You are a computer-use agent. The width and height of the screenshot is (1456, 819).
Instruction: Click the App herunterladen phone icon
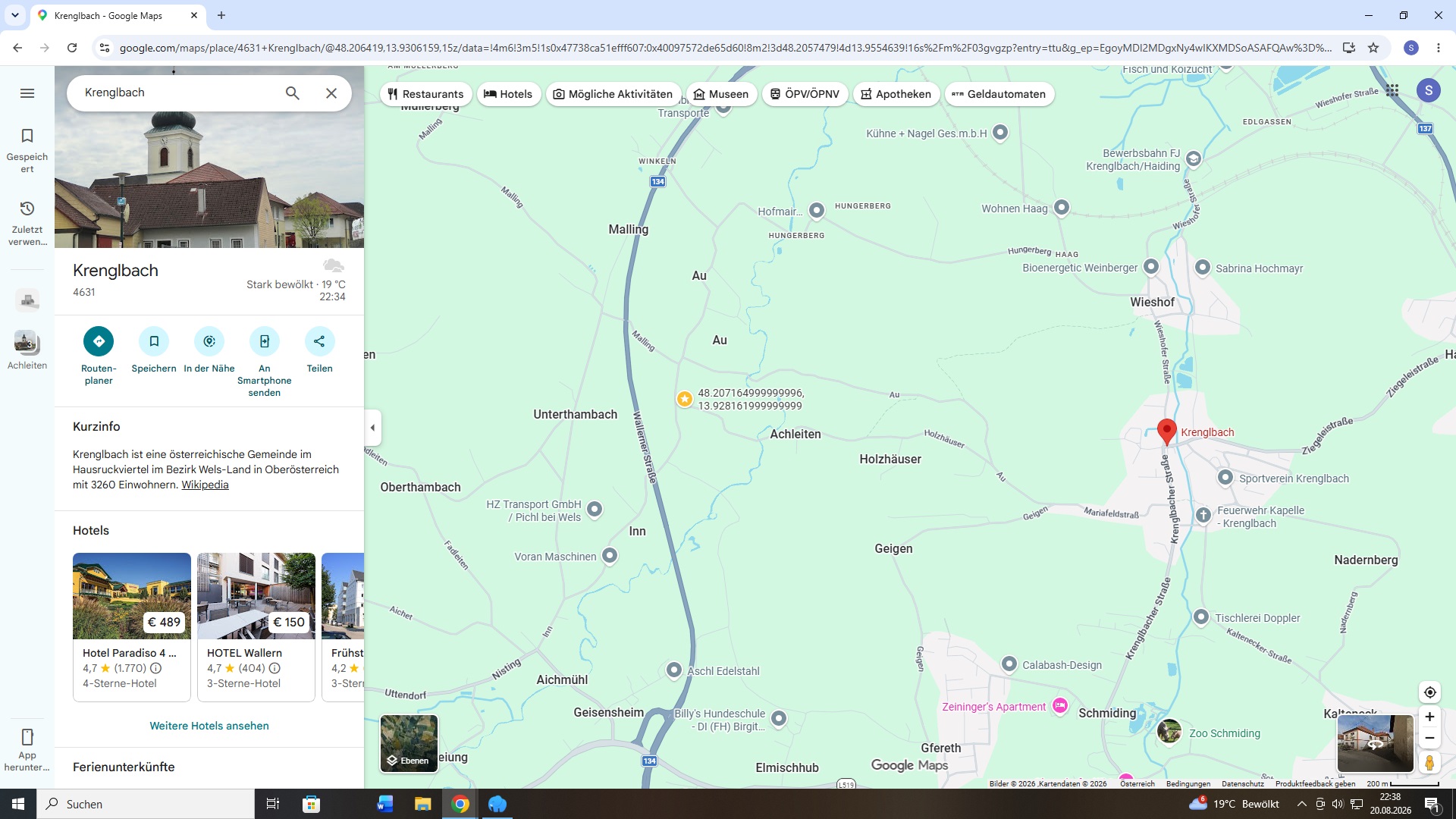pos(27,737)
